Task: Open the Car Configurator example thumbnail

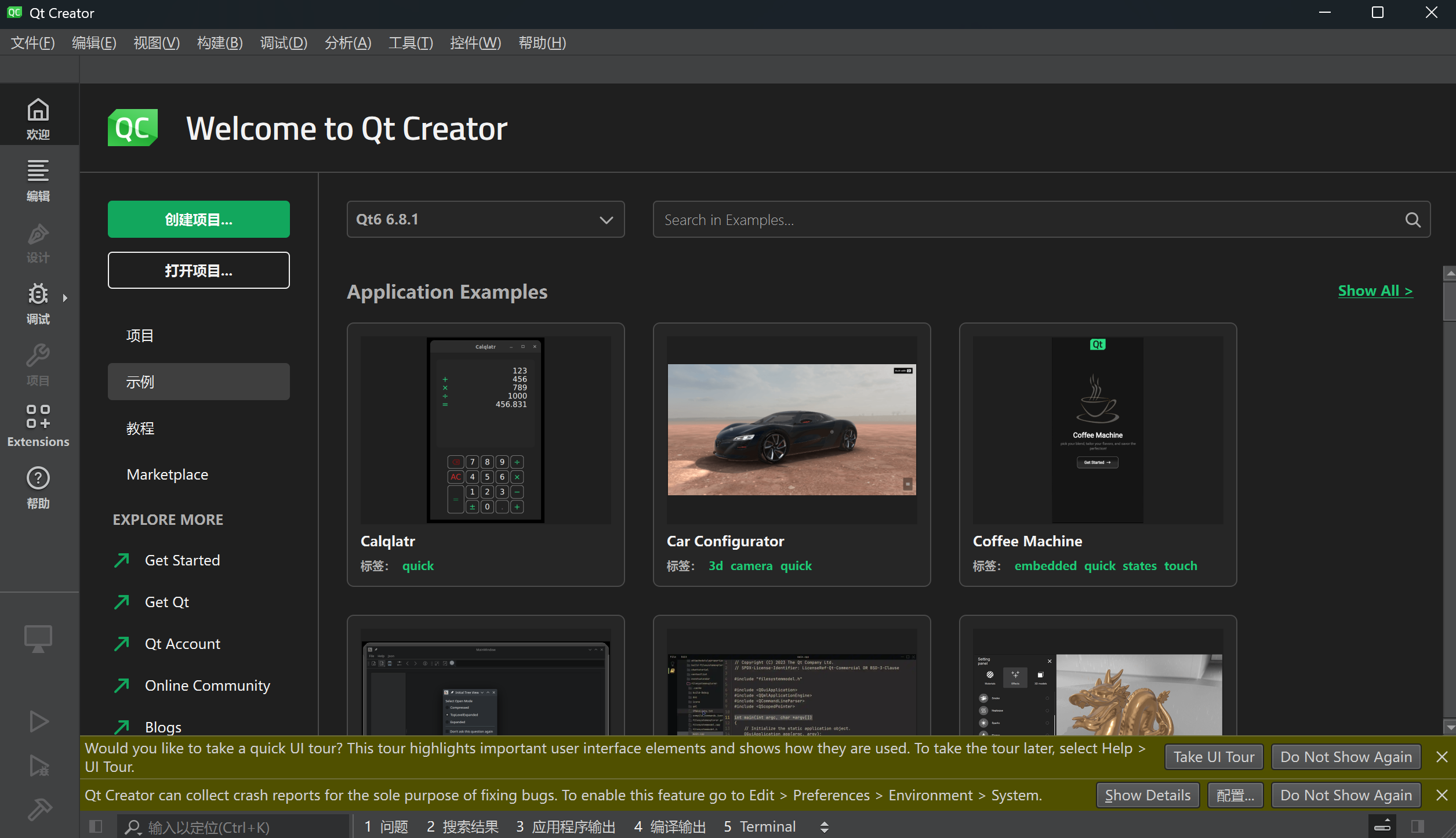Action: point(791,430)
